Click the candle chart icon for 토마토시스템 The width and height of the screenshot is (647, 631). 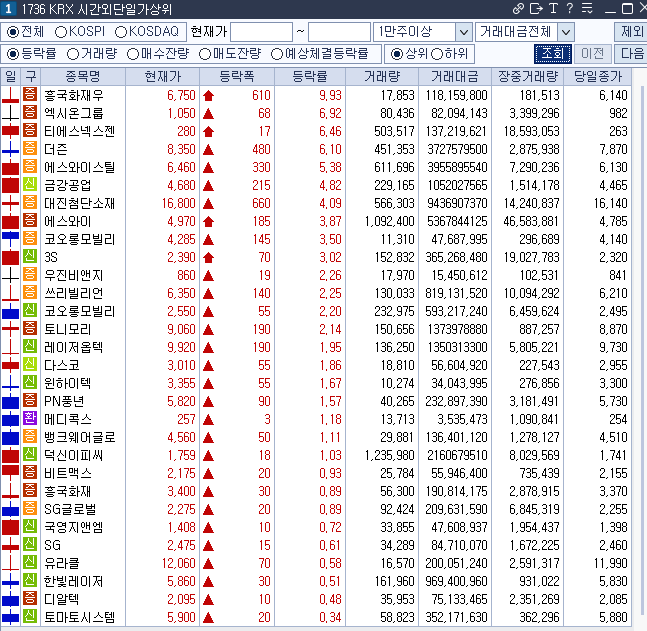pyautogui.click(x=11, y=617)
